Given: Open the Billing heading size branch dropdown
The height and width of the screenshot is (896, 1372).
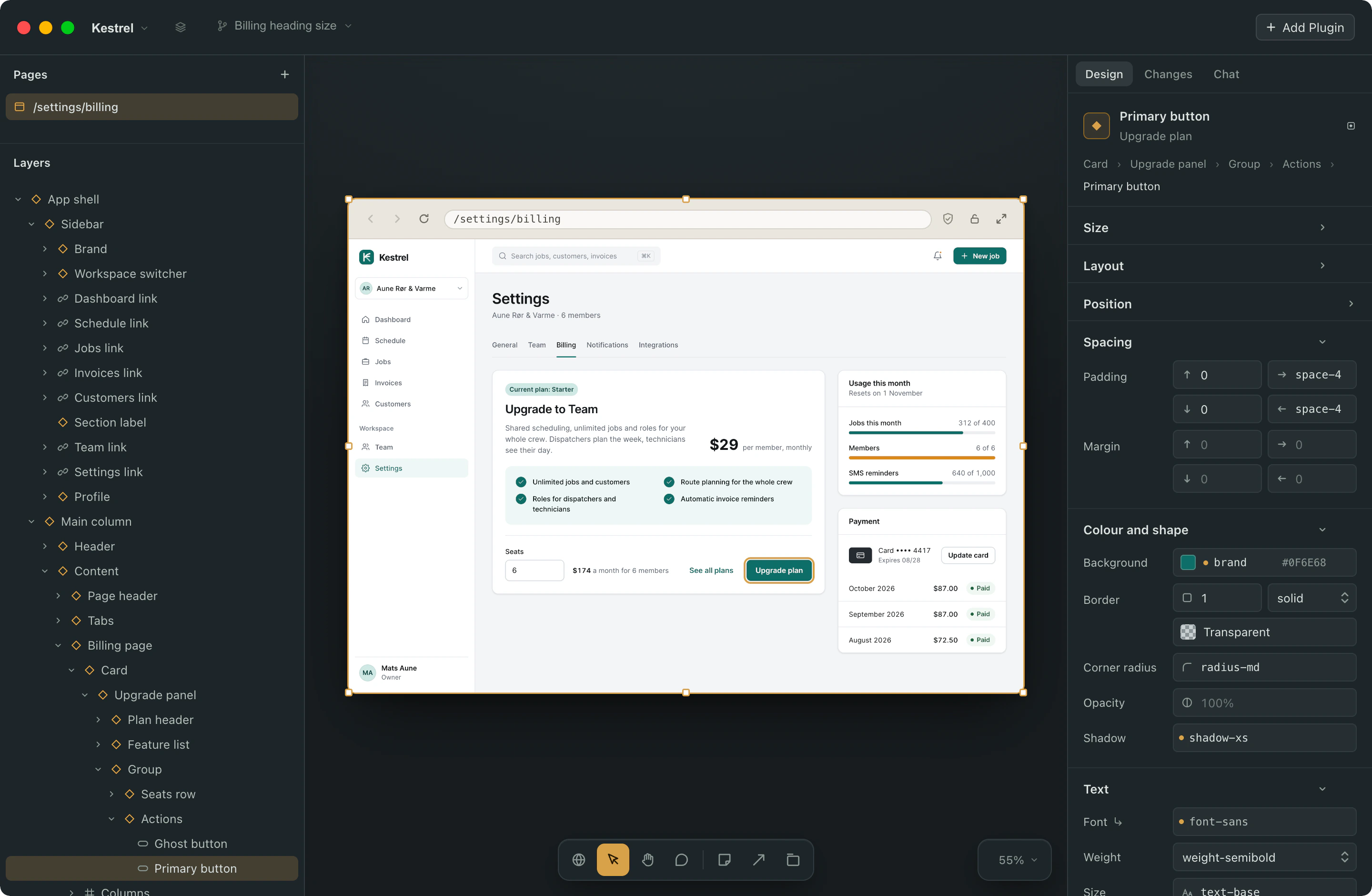Looking at the screenshot, I should click(x=285, y=26).
